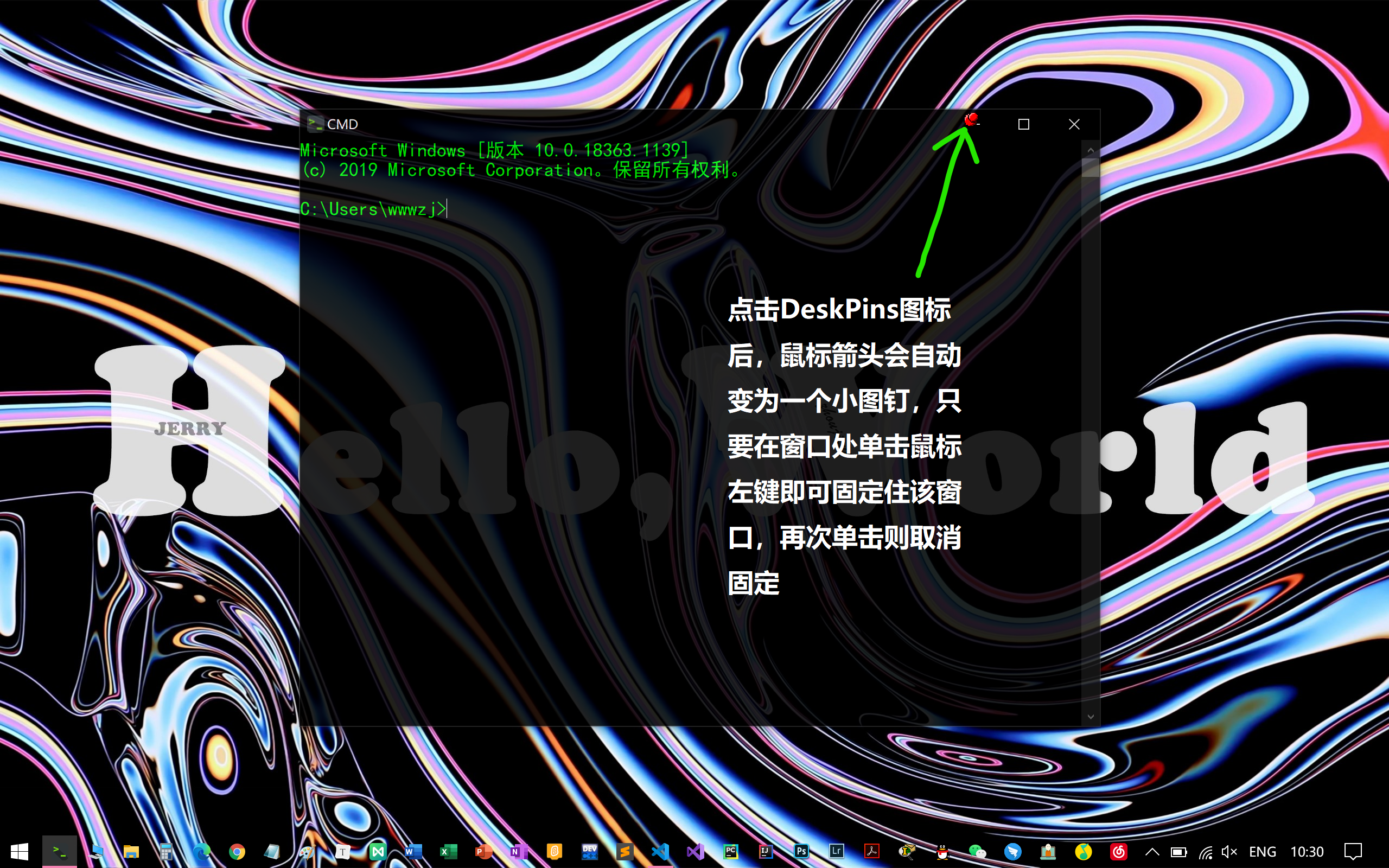Open NetEase Cloud Music taskbar icon
This screenshot has width=1389, height=868.
click(1118, 851)
